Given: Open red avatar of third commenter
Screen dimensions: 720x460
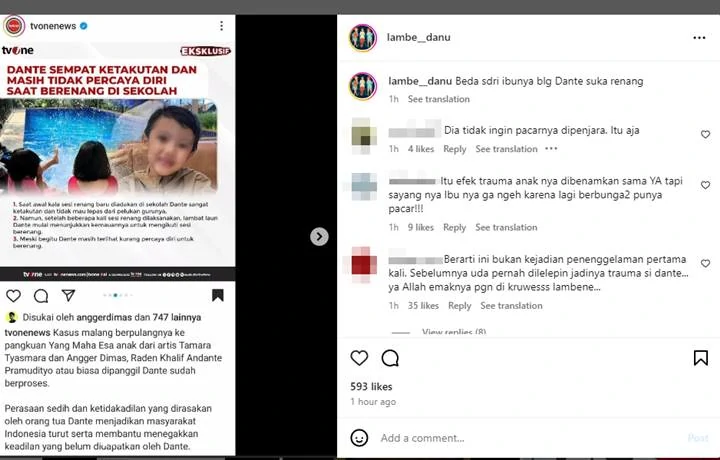Looking at the screenshot, I should click(x=364, y=264).
